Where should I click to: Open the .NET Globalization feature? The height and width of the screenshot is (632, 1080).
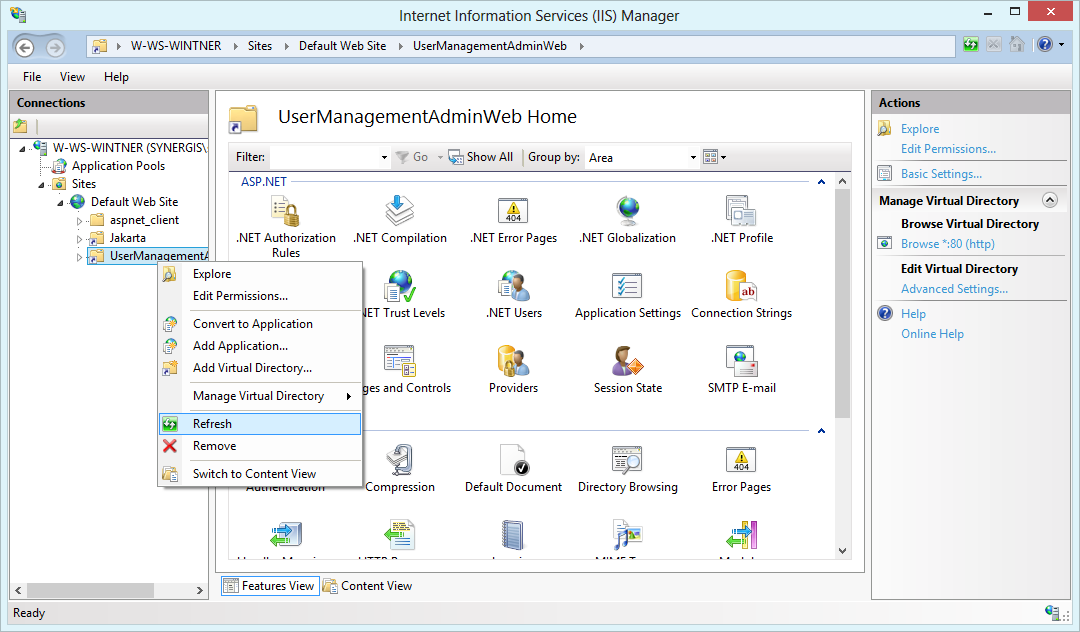627,218
